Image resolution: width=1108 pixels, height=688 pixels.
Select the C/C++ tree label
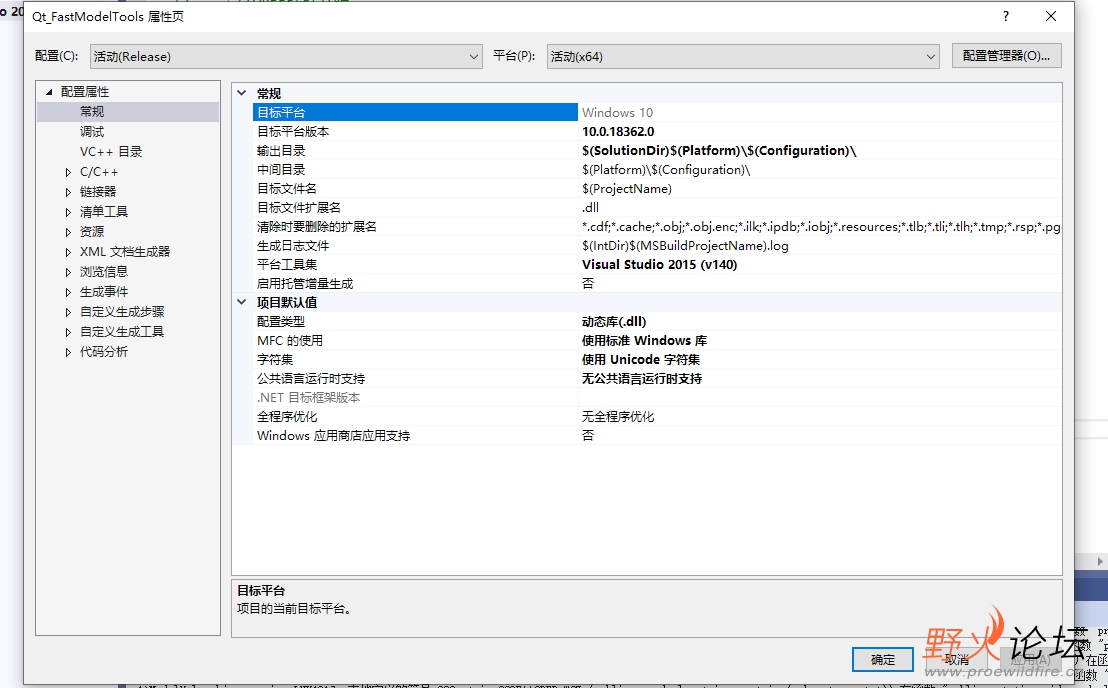tap(99, 172)
